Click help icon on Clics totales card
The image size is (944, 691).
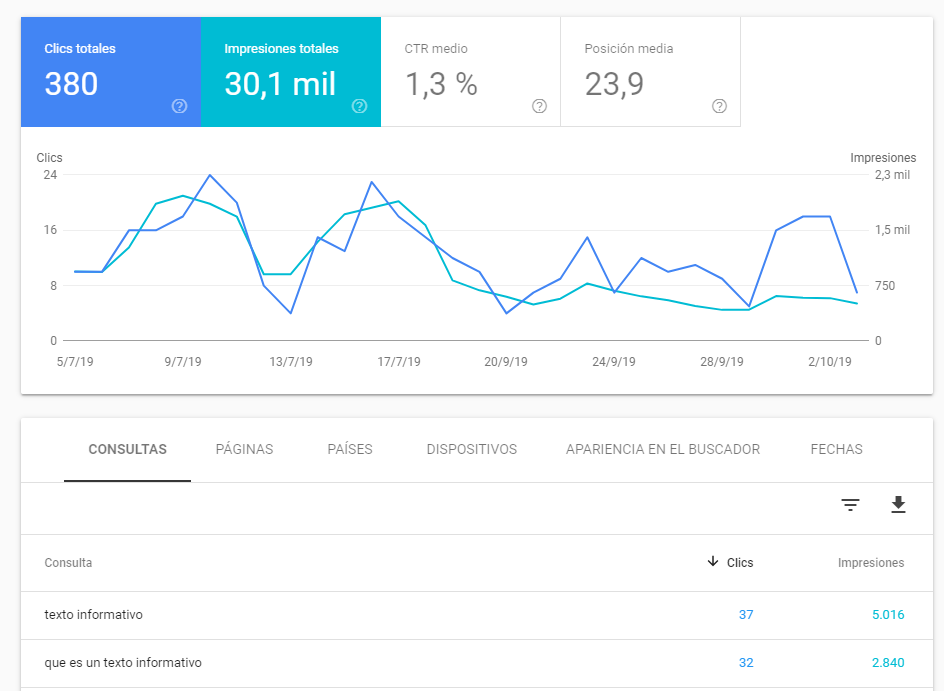(x=179, y=106)
